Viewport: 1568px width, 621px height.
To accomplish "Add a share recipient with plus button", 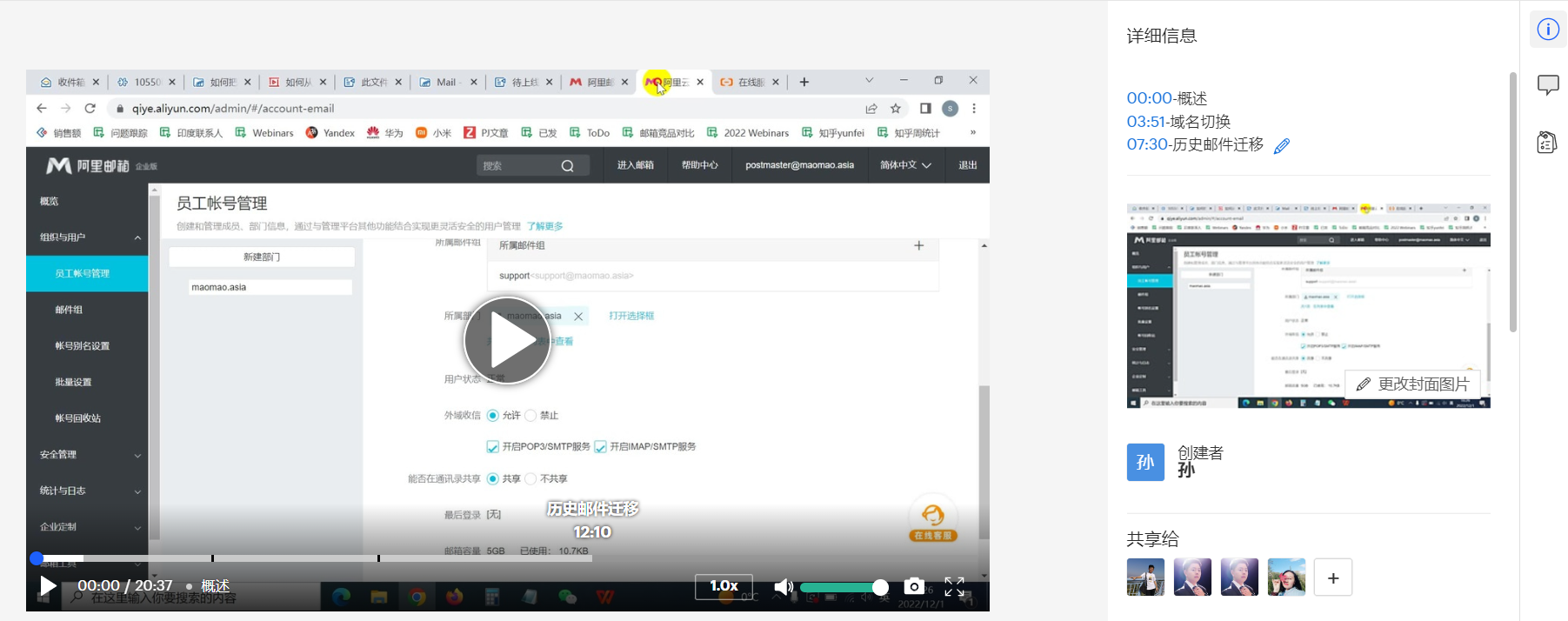I will [1332, 578].
